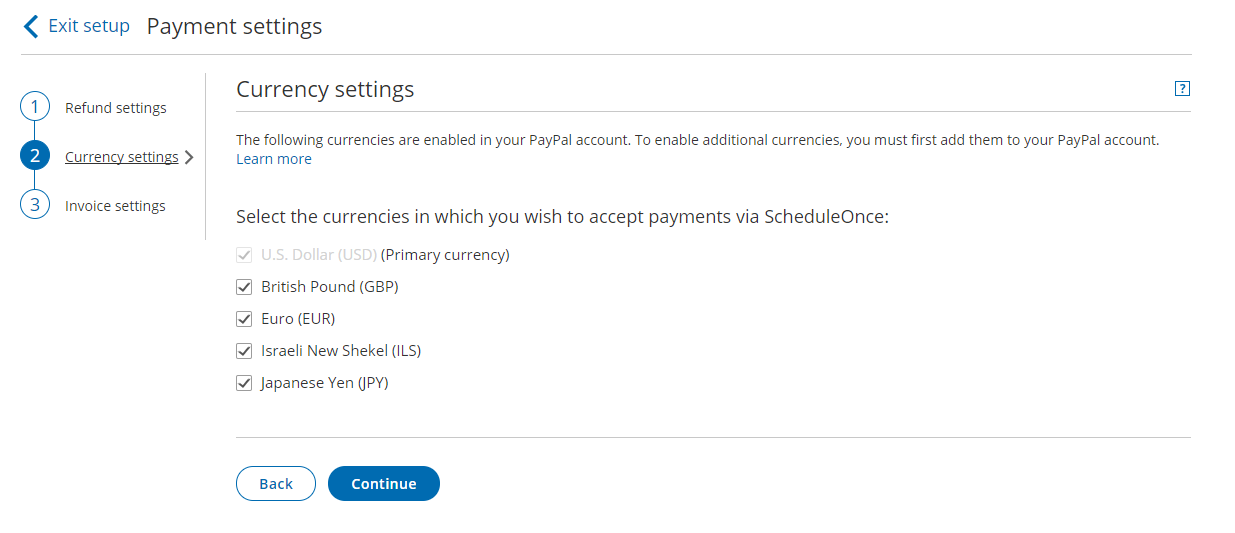
Task: Click the Exit setup link
Action: pyautogui.click(x=89, y=26)
